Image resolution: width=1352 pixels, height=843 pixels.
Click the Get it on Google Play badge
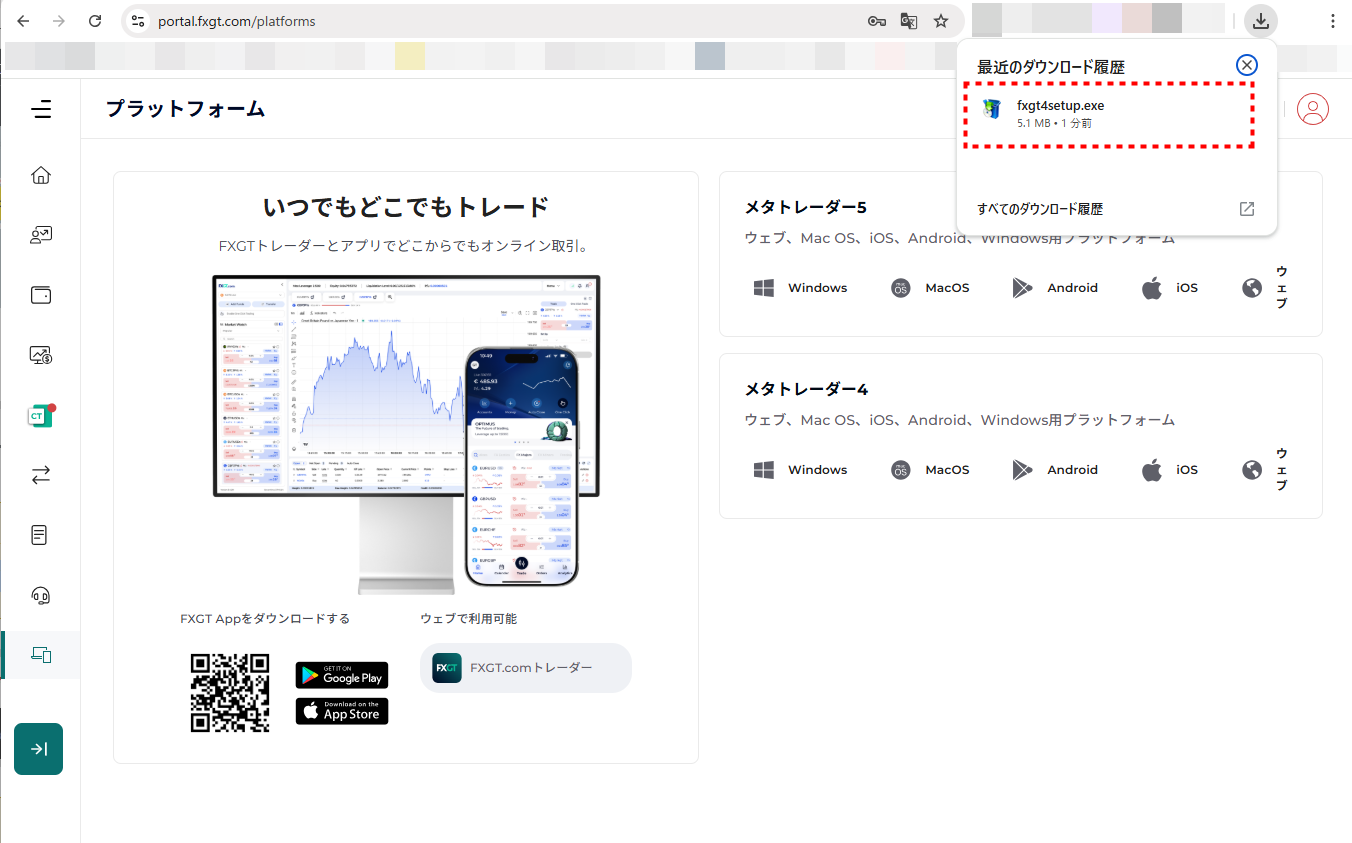click(x=341, y=675)
